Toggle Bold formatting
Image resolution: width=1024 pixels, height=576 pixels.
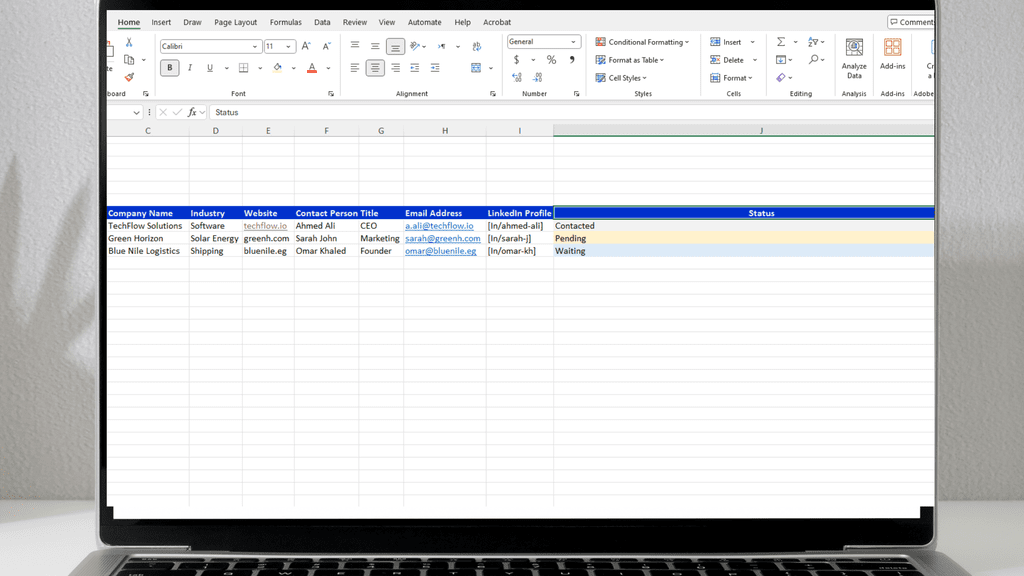(x=170, y=68)
